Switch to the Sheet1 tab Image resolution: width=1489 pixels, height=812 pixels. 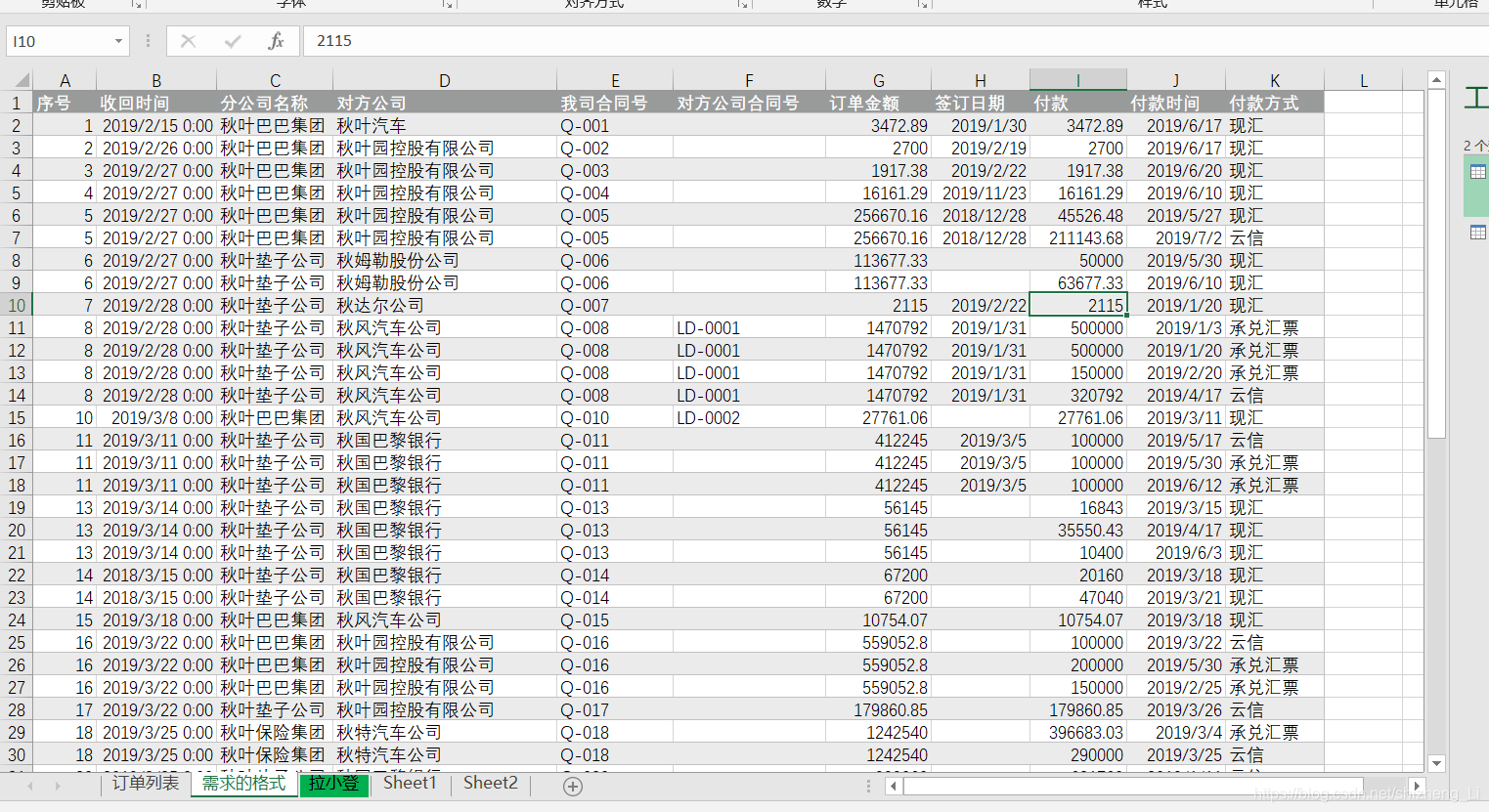410,784
